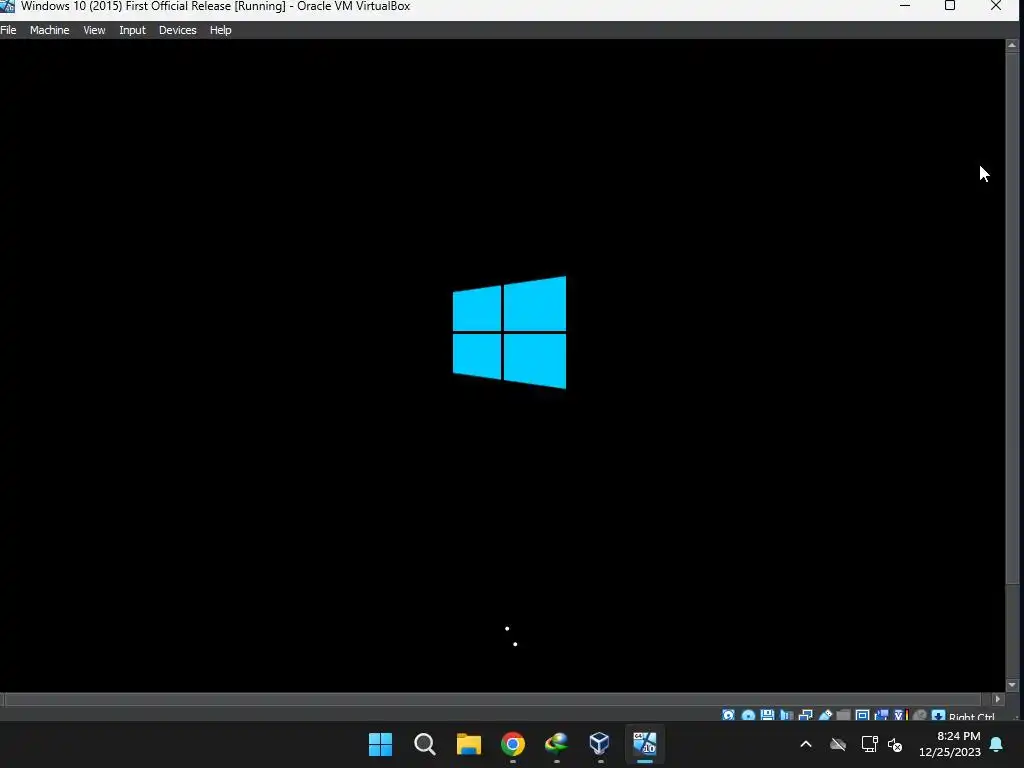Open File Explorer from the taskbar
Image resolution: width=1024 pixels, height=768 pixels.
(x=469, y=744)
